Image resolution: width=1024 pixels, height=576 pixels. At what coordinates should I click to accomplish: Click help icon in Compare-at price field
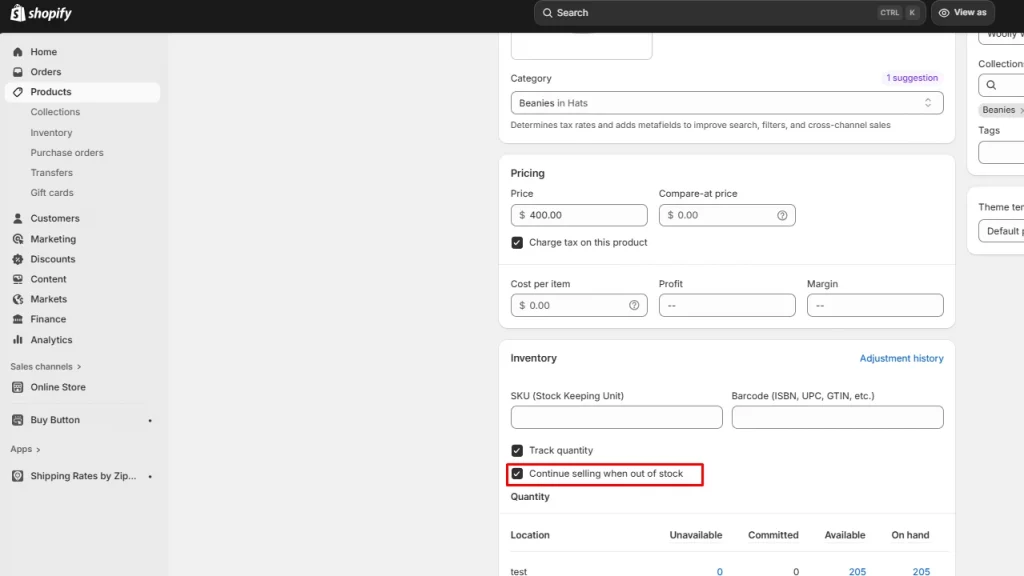pyautogui.click(x=782, y=215)
